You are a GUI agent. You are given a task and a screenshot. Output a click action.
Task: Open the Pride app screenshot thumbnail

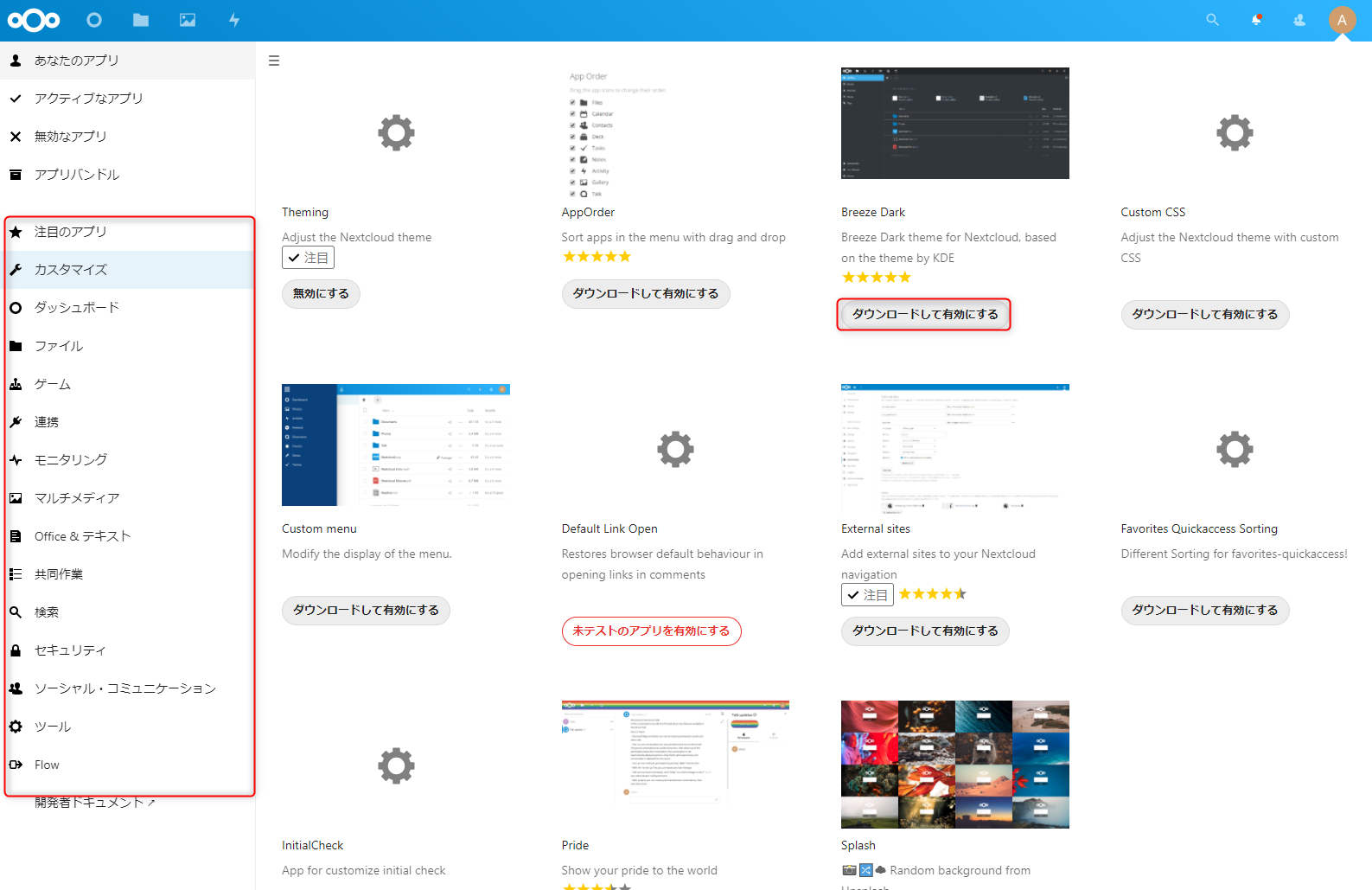pyautogui.click(x=675, y=752)
